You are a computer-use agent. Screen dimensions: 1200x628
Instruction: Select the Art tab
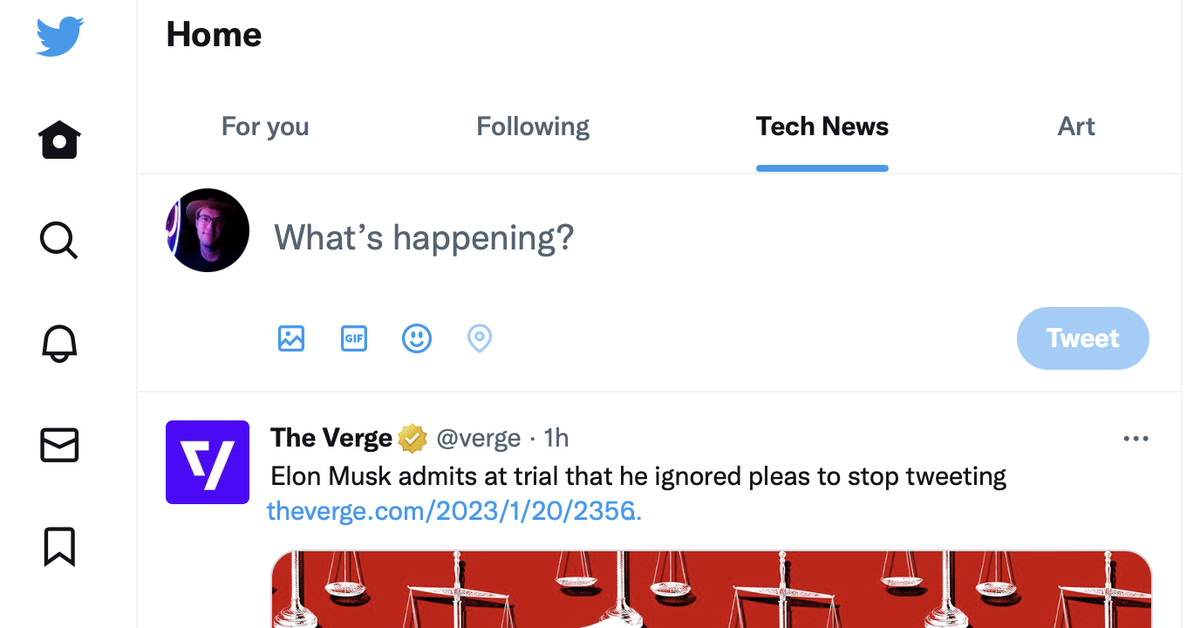1076,127
